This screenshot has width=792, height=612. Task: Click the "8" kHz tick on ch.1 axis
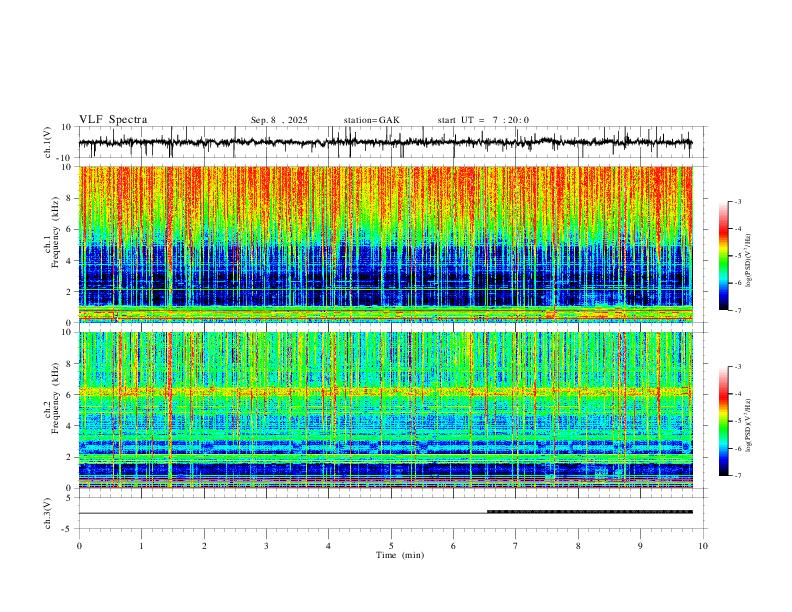tap(70, 198)
